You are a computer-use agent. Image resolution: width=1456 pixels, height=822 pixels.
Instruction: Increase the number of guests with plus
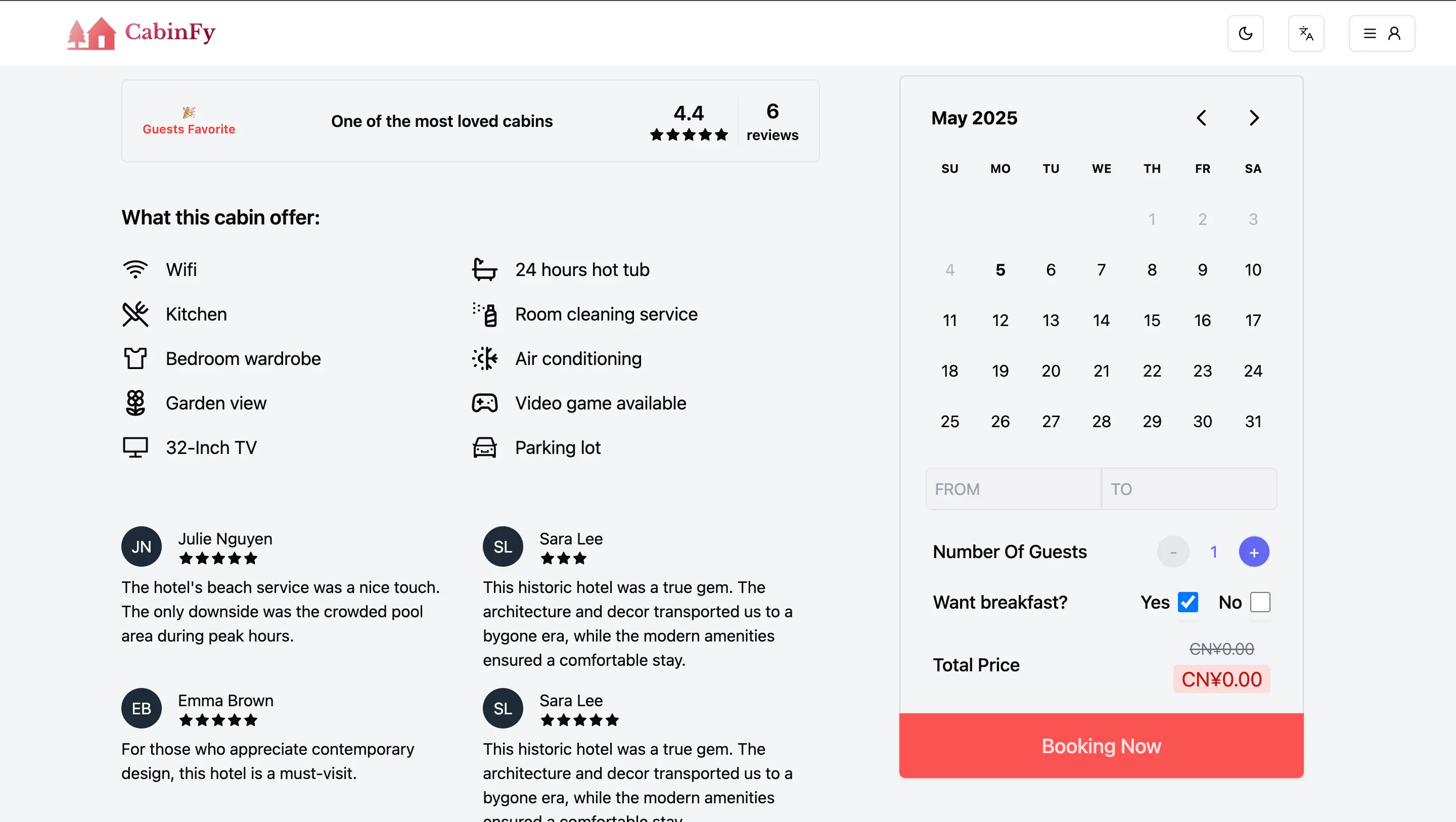pos(1254,552)
